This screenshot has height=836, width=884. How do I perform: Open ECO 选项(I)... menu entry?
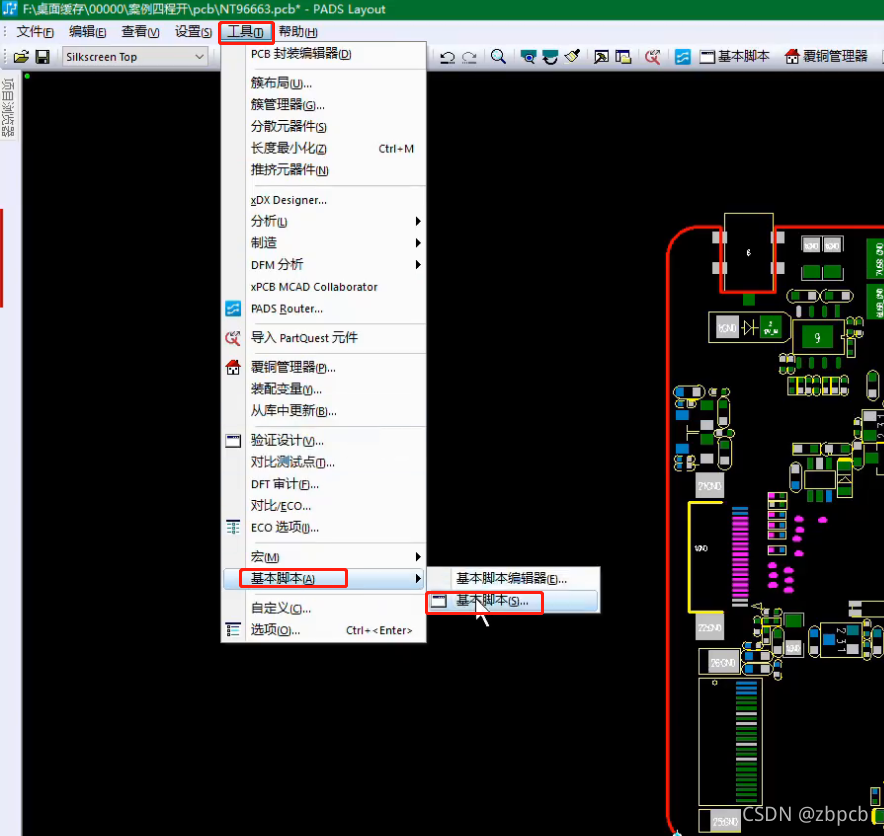324,527
